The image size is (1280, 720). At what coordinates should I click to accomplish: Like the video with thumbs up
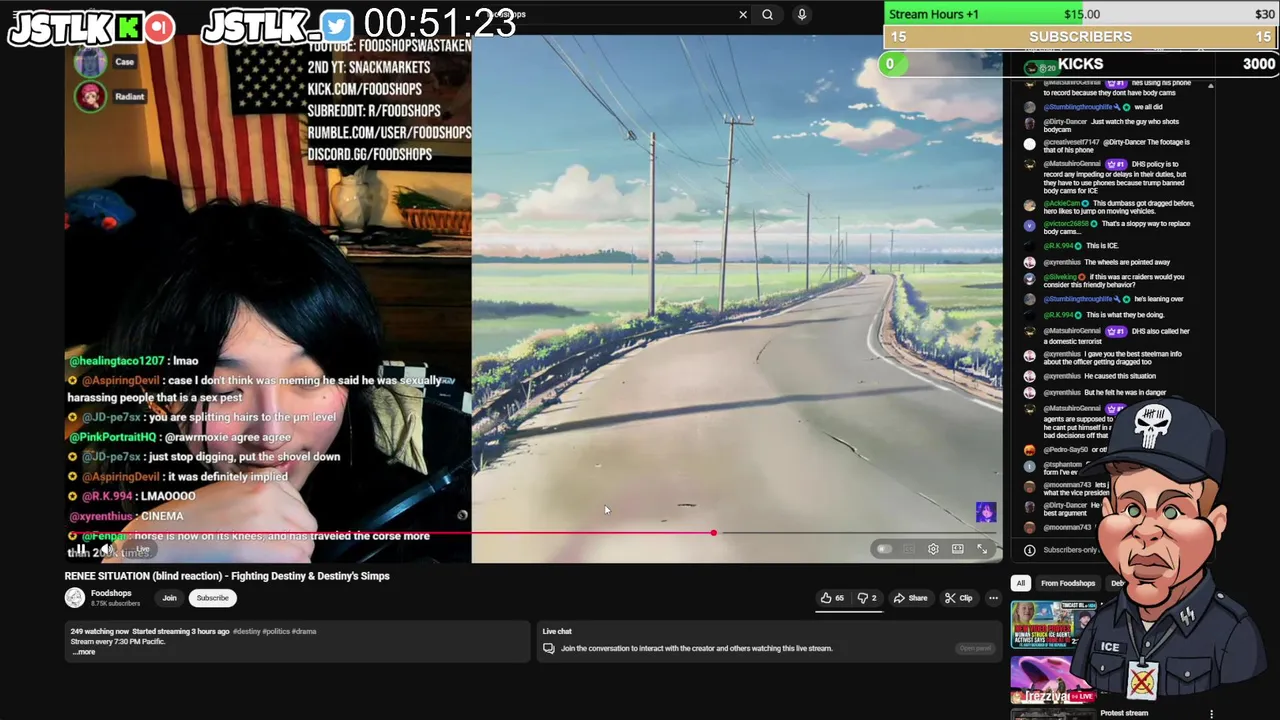pyautogui.click(x=832, y=598)
